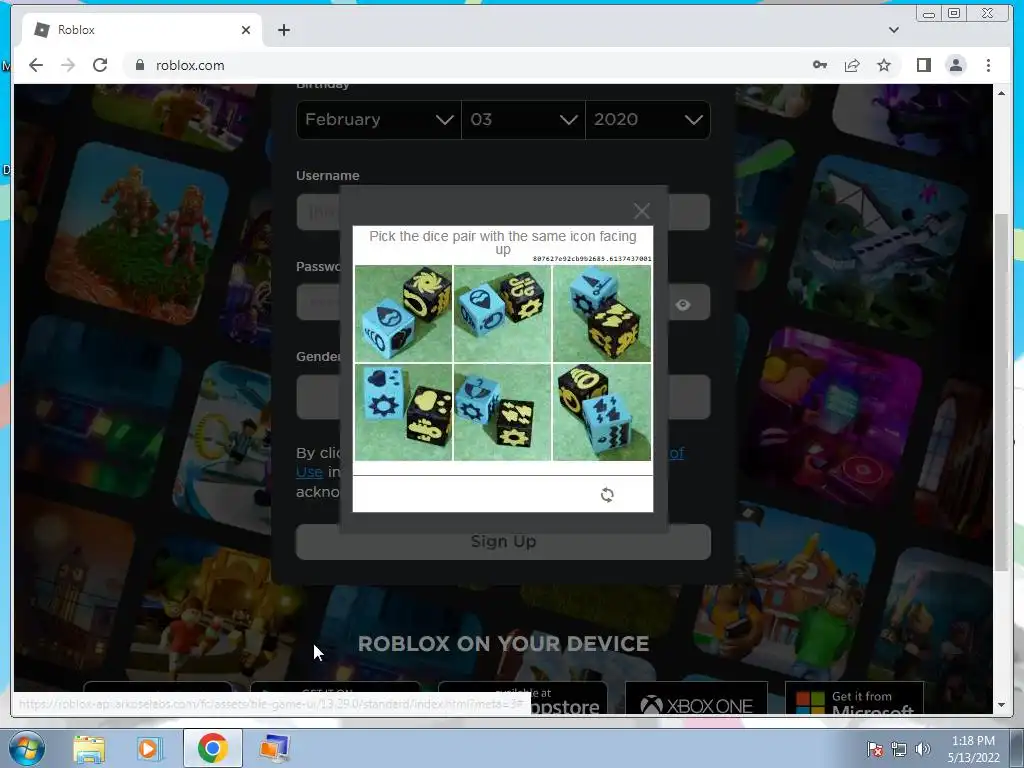
Task: Open a new browser tab
Action: pos(283,30)
